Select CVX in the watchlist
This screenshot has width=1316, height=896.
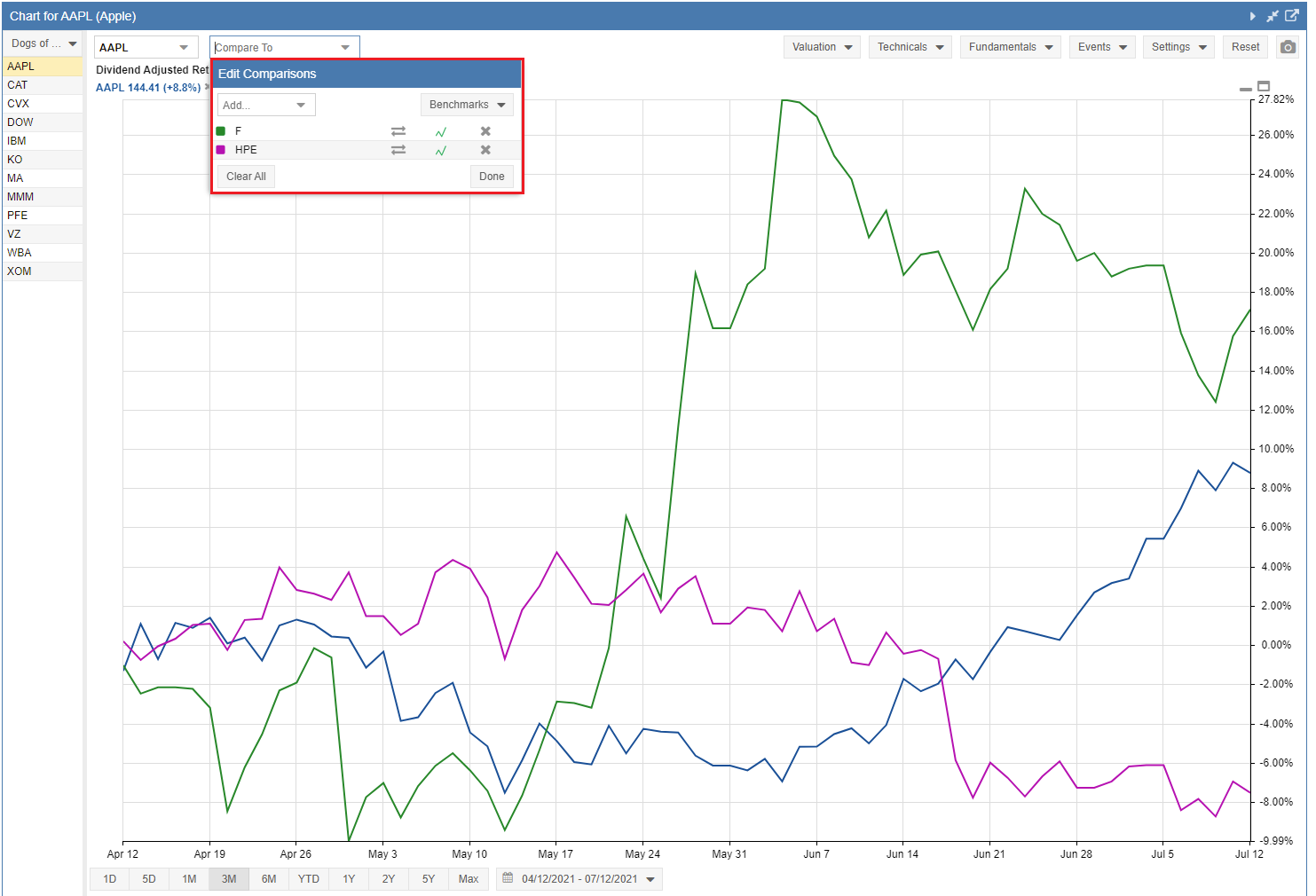[43, 104]
